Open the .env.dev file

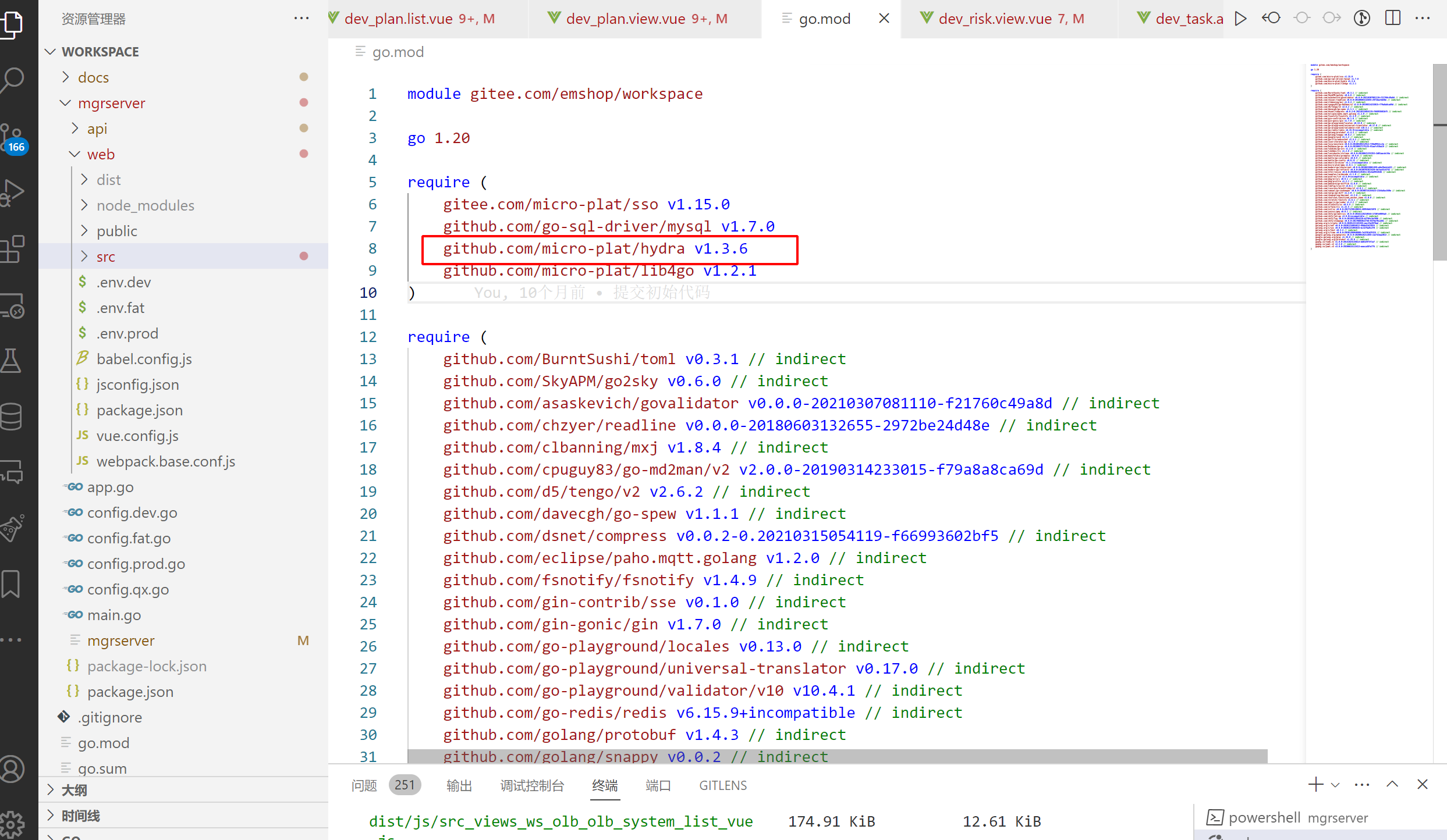point(123,282)
